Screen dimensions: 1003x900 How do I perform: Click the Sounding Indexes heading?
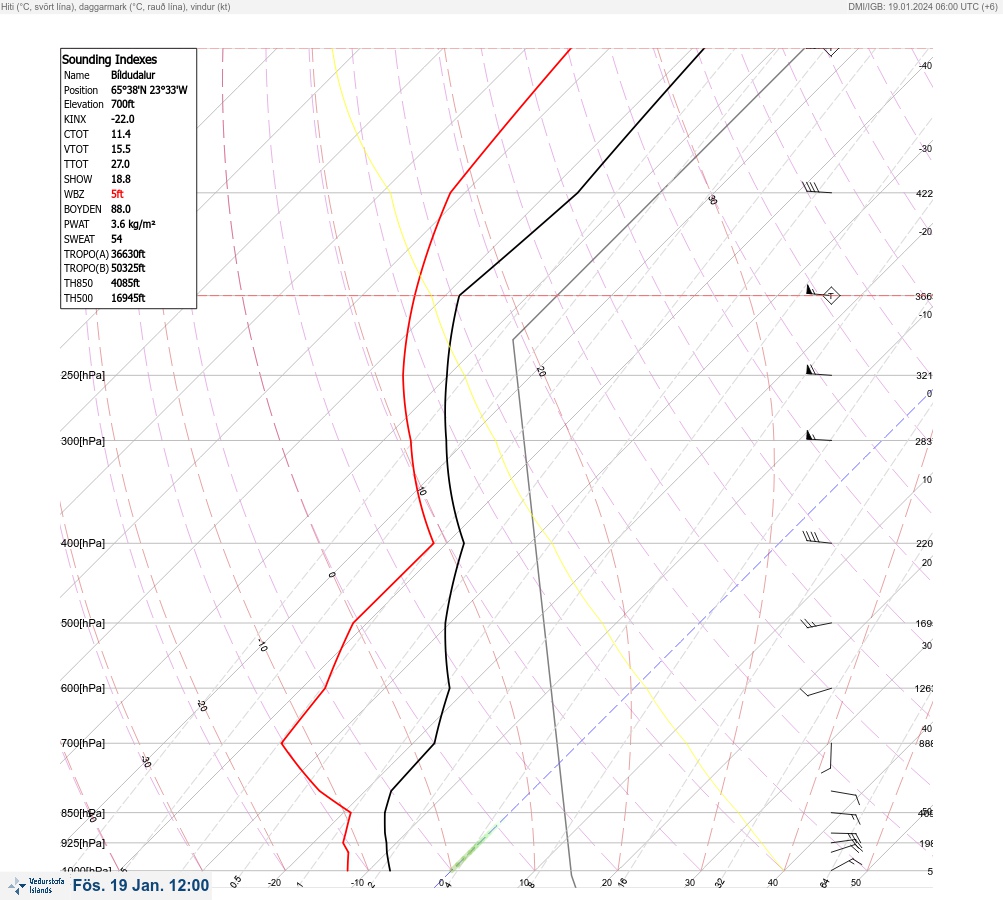coord(109,59)
